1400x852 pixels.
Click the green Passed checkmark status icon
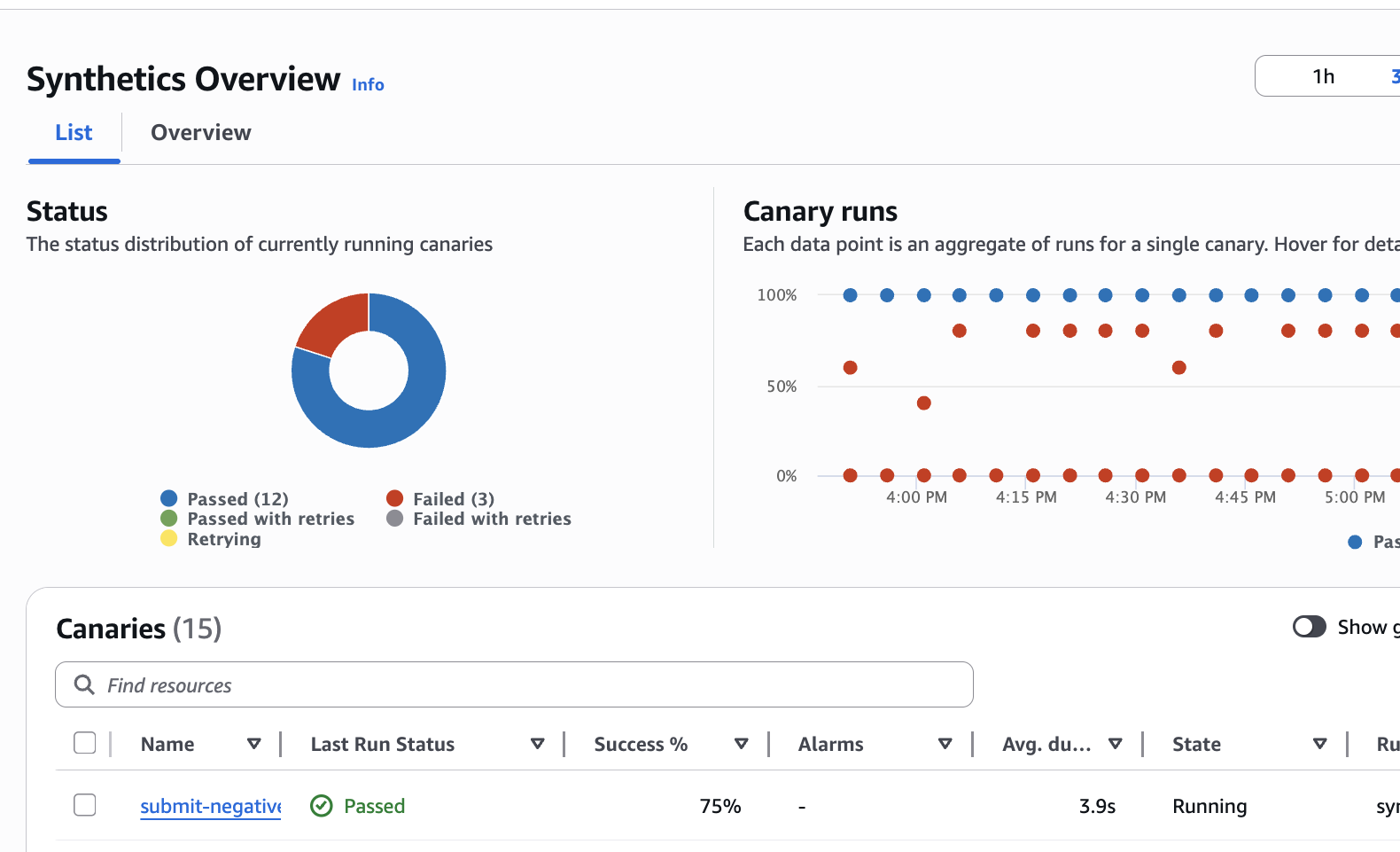tap(322, 806)
